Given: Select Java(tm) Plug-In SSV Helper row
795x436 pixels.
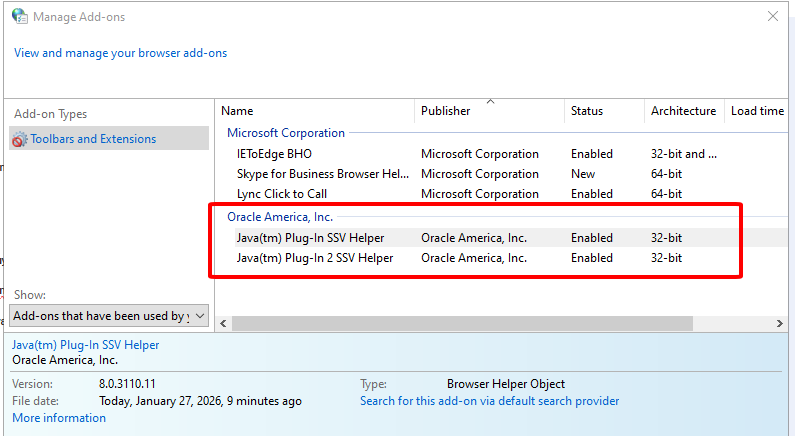Looking at the screenshot, I should [310, 238].
